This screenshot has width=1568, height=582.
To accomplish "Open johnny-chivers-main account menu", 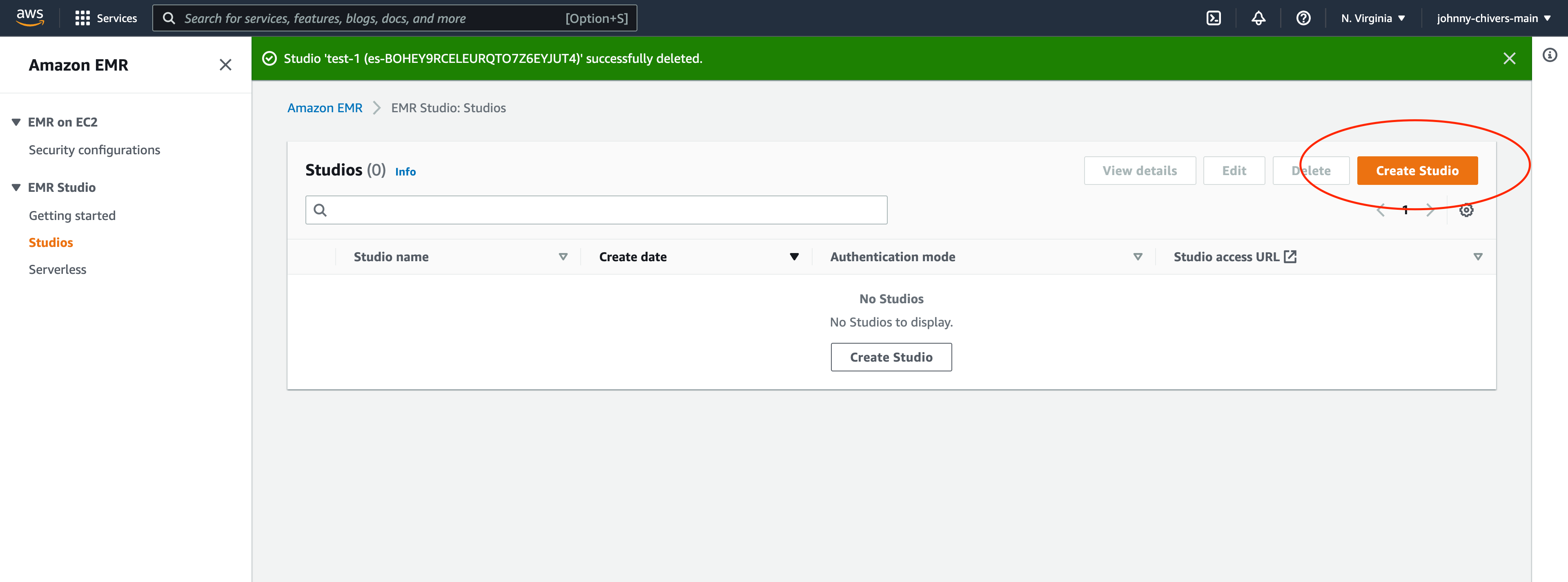I will coord(1493,18).
